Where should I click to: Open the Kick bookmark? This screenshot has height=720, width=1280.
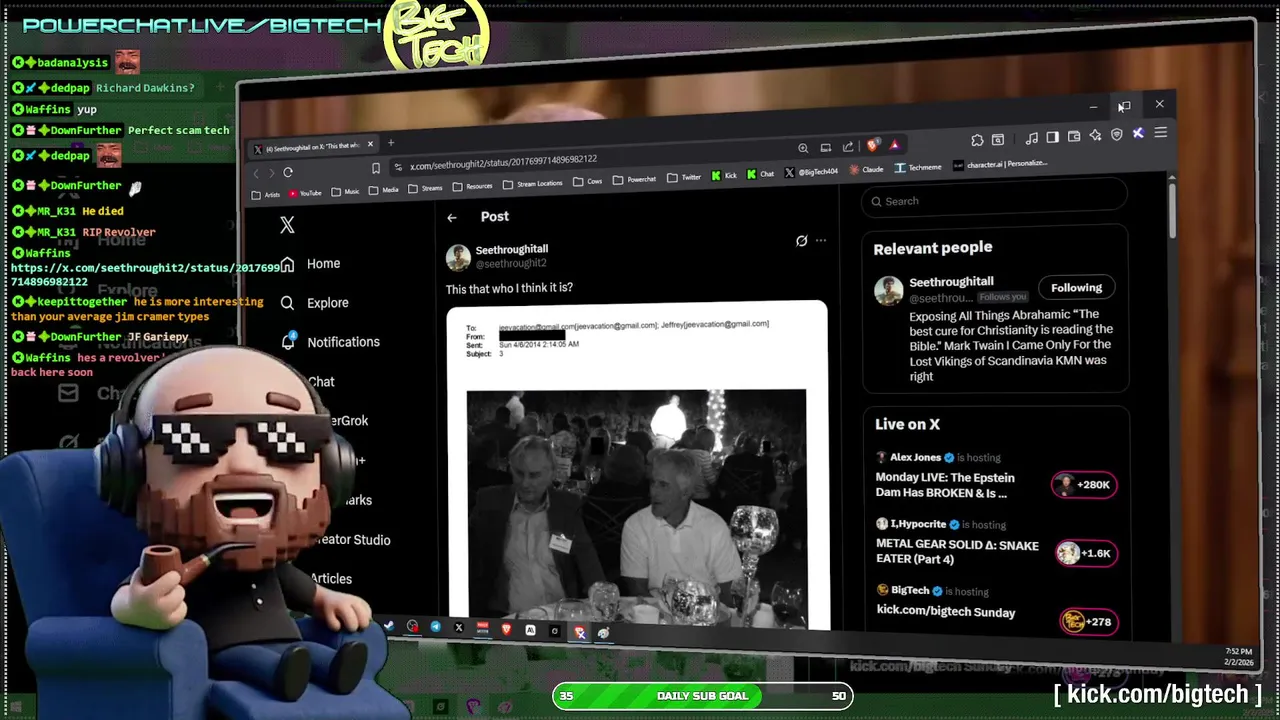[725, 176]
